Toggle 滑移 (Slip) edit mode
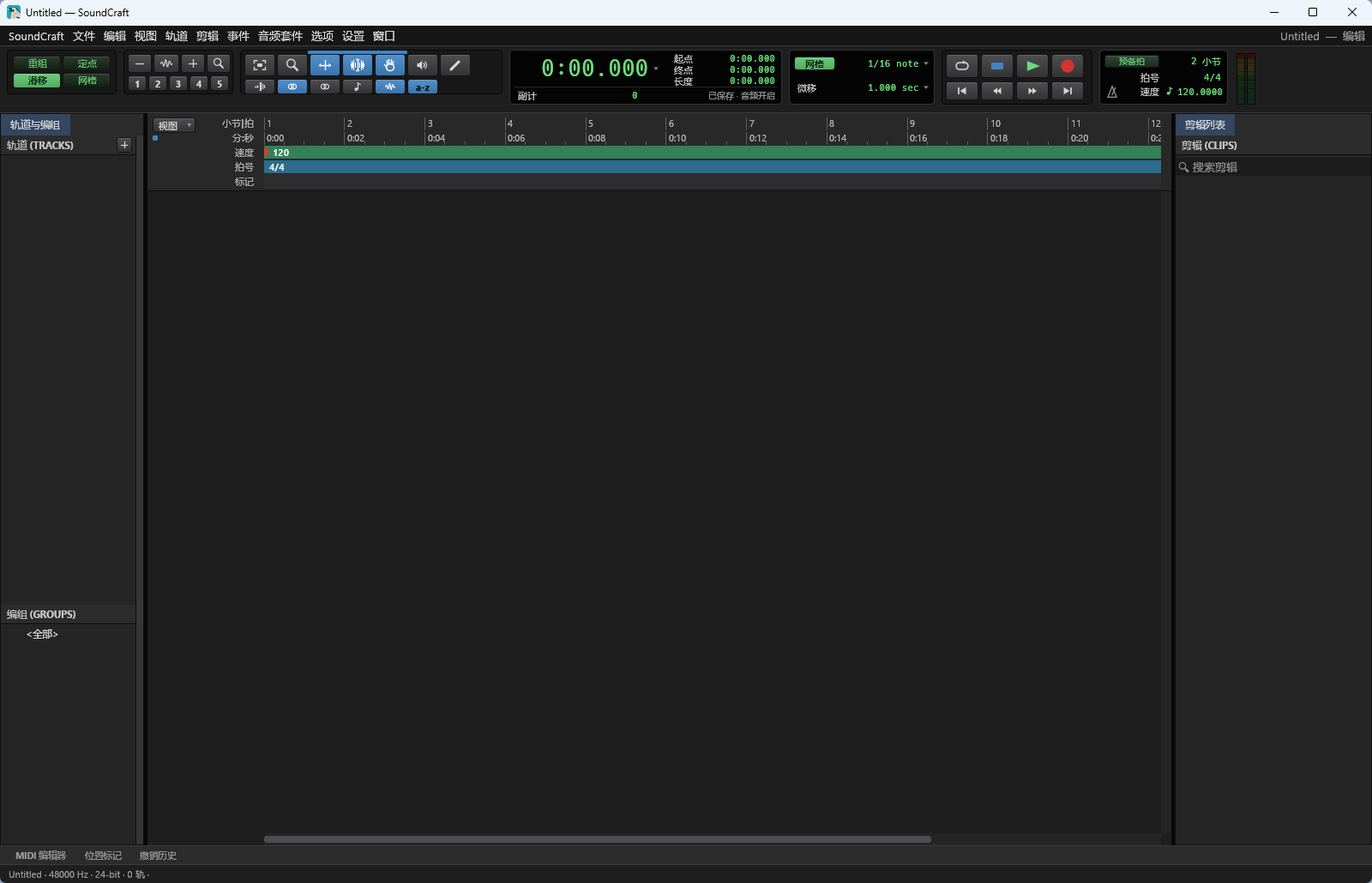Screen dimensions: 1372x883 37,81
